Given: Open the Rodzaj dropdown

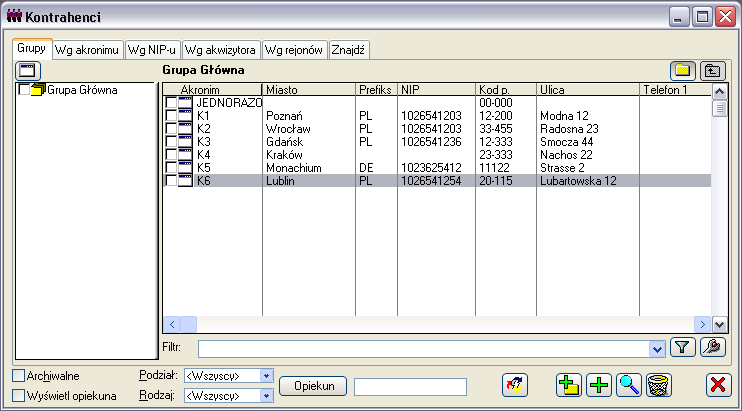Looking at the screenshot, I should [266, 396].
